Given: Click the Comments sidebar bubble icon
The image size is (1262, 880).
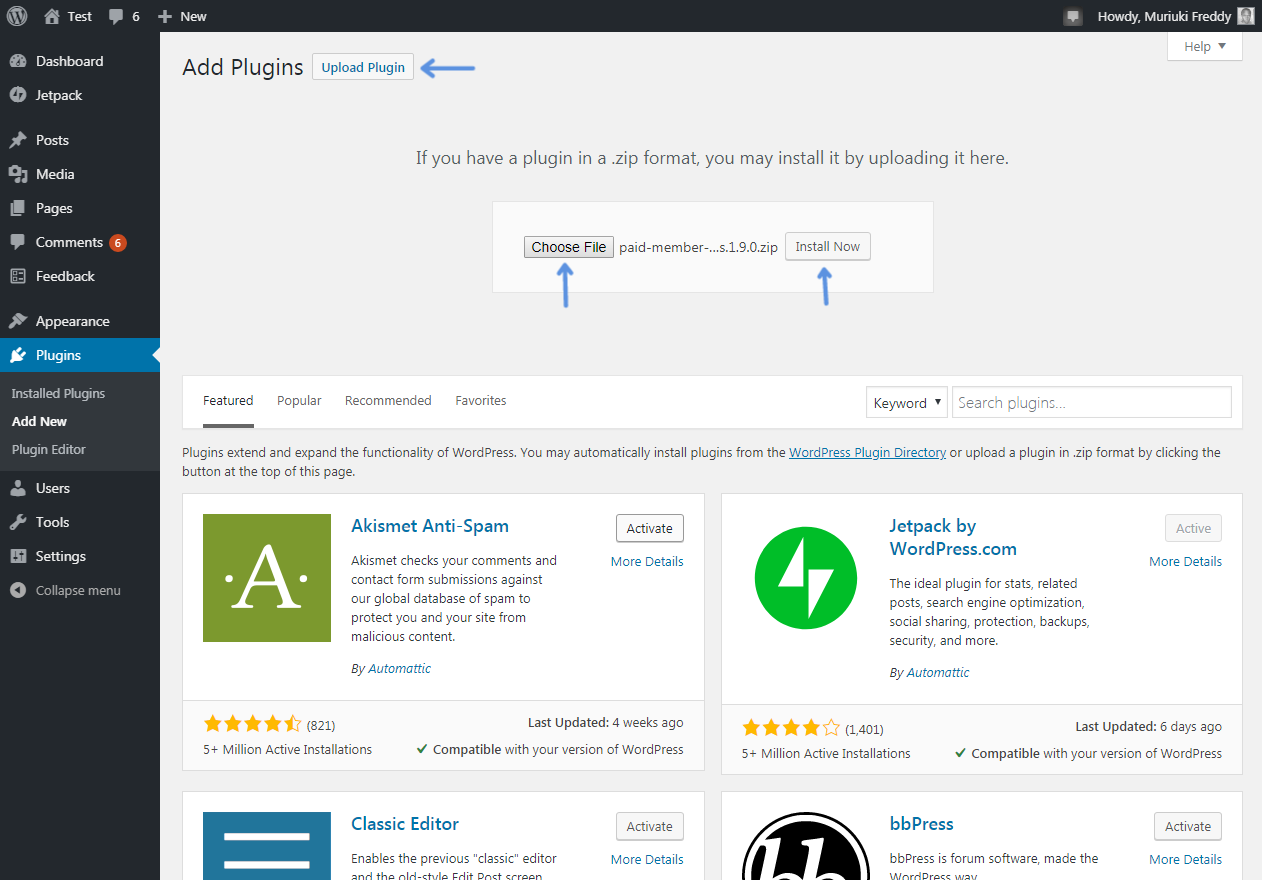Looking at the screenshot, I should [x=18, y=242].
